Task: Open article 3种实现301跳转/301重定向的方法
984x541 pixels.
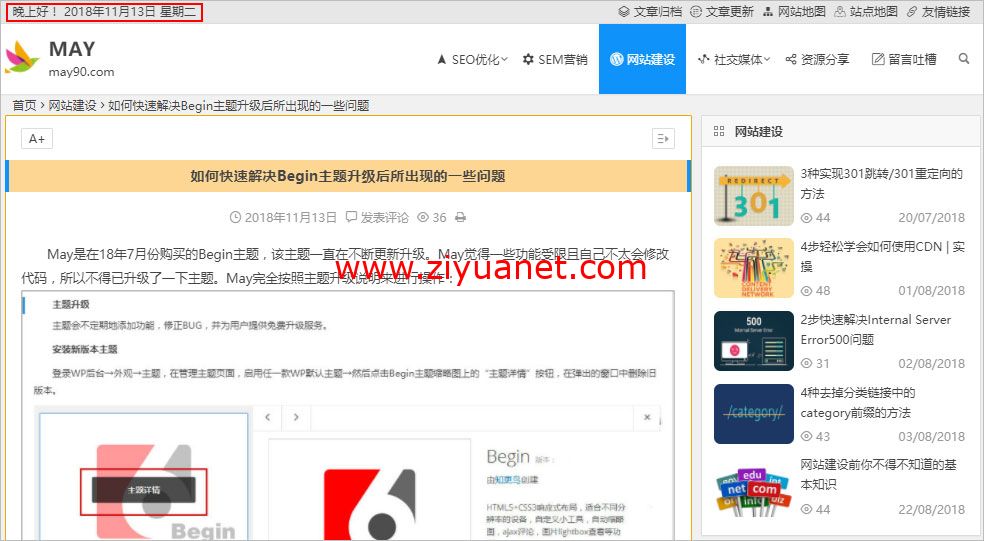Action: coord(882,183)
